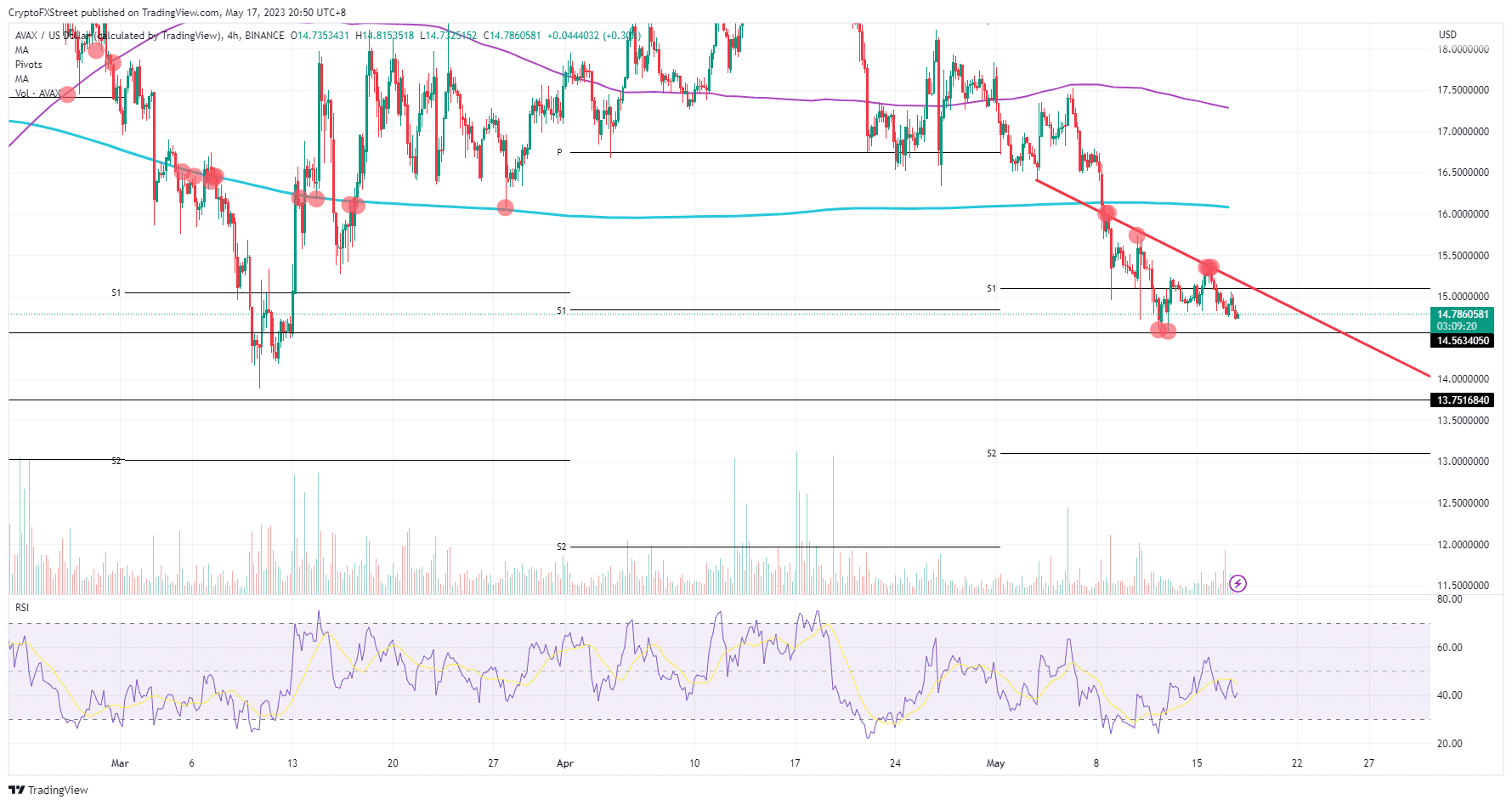Click the 10 date on the time axis
Screen dimensions: 1512x805
tap(694, 763)
